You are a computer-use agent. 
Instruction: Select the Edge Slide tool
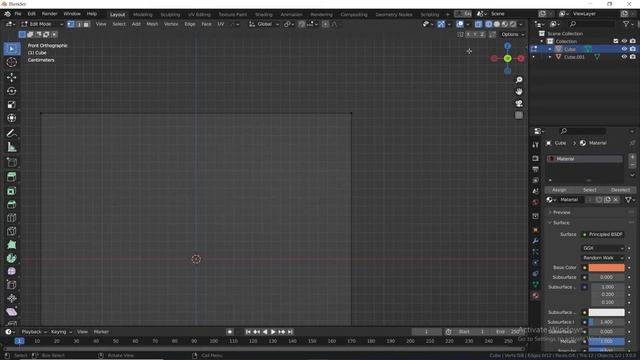click(11, 285)
